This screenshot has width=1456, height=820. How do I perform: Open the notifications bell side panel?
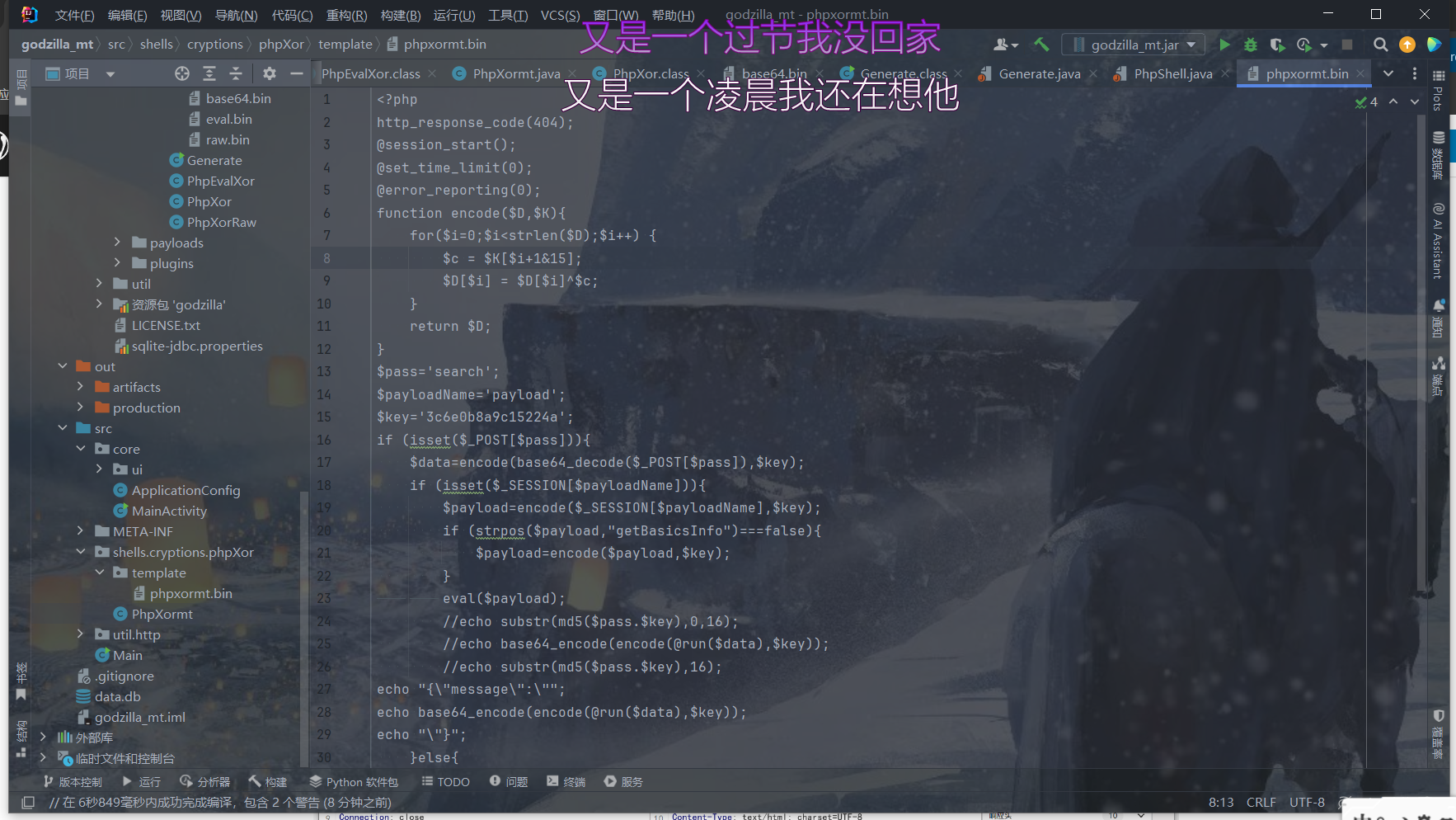(x=1438, y=318)
